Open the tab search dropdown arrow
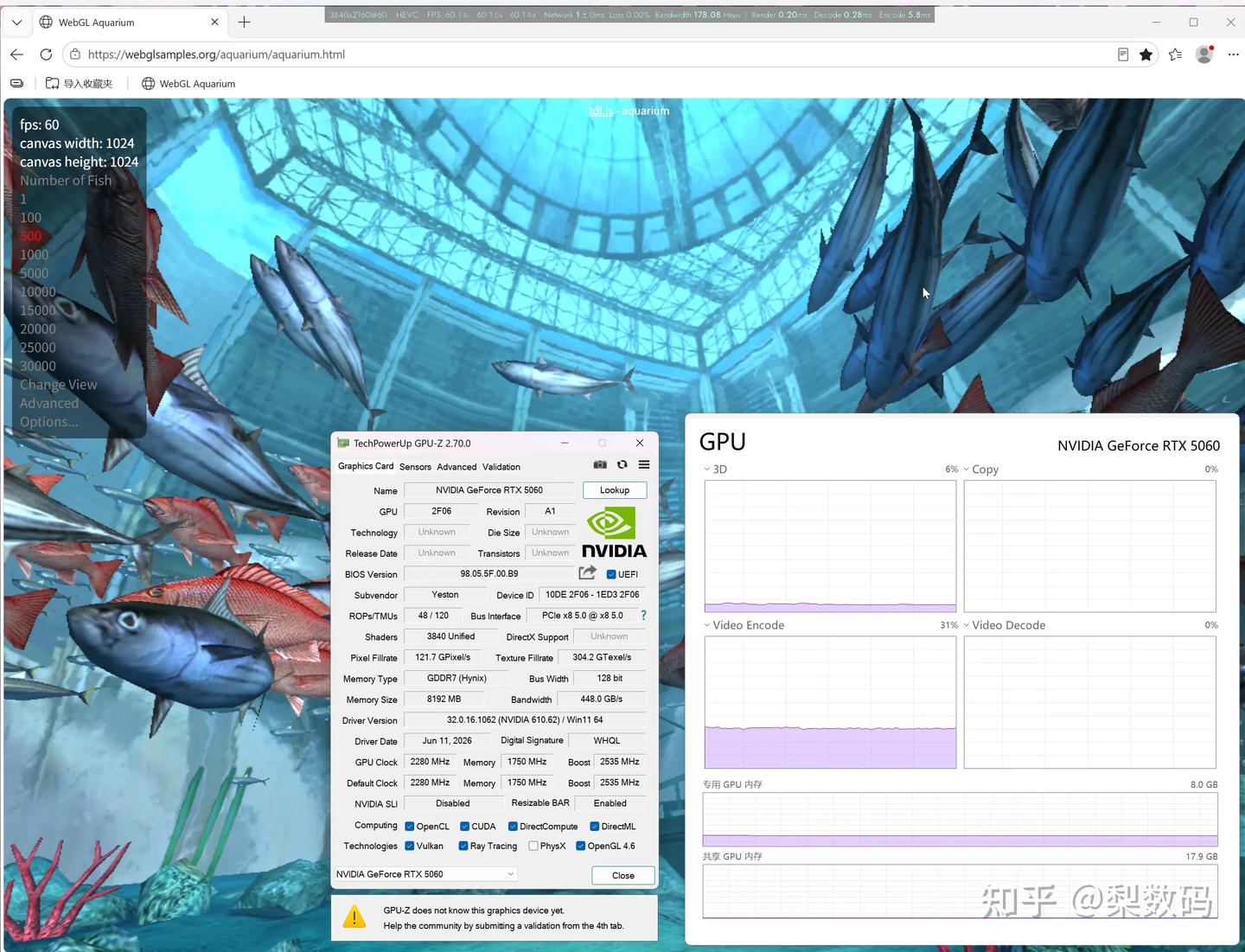1245x952 pixels. point(16,22)
